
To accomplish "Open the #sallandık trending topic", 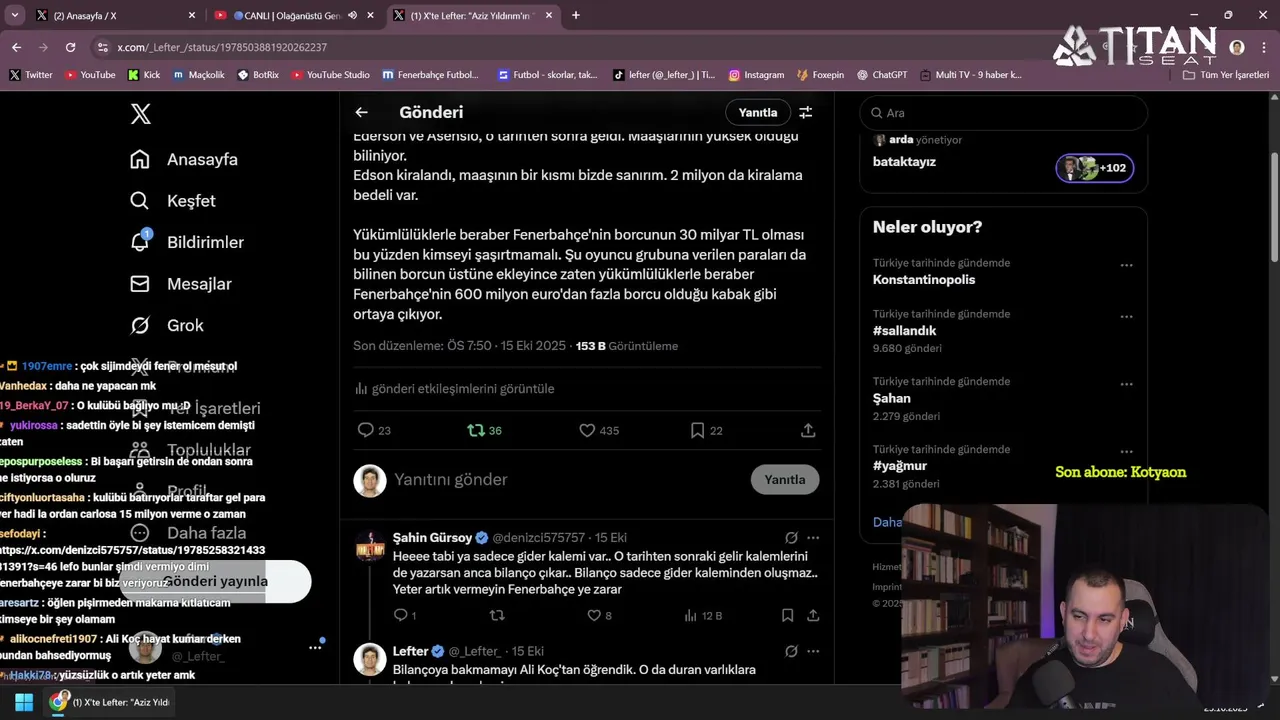I will (905, 331).
